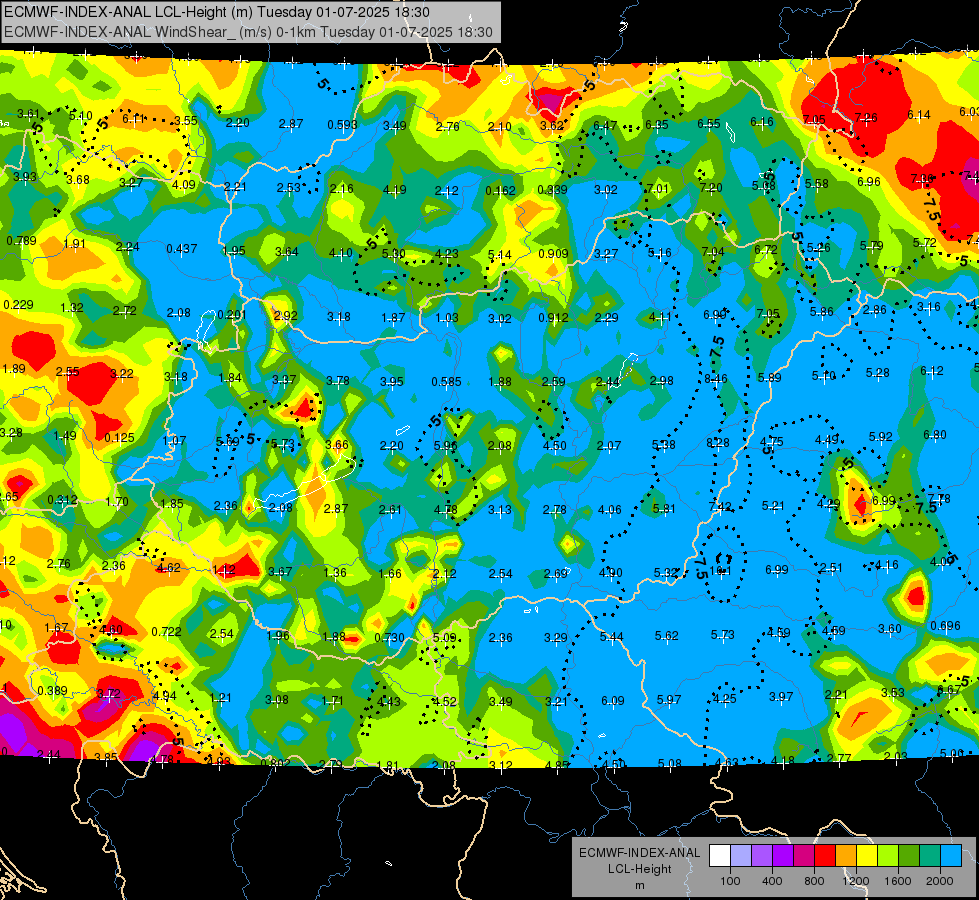Click the shear value 6.14

(x=919, y=115)
